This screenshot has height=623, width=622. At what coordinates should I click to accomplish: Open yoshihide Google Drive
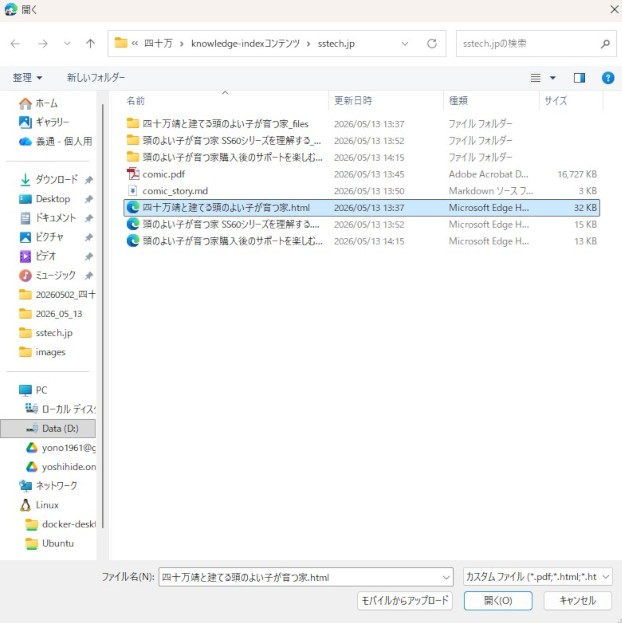[x=60, y=466]
